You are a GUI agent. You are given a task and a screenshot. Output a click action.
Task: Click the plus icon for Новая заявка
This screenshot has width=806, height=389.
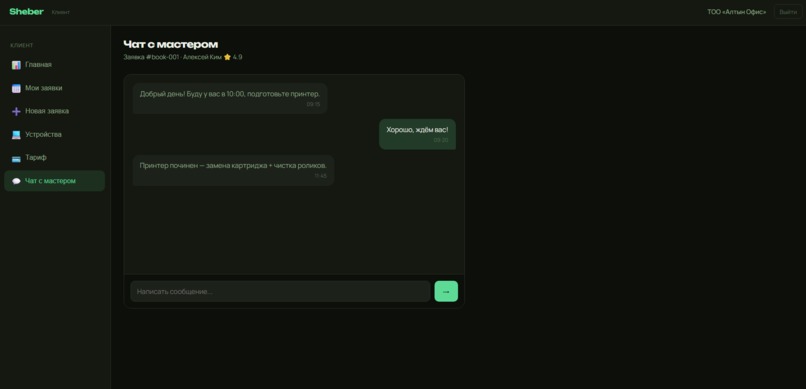point(16,112)
